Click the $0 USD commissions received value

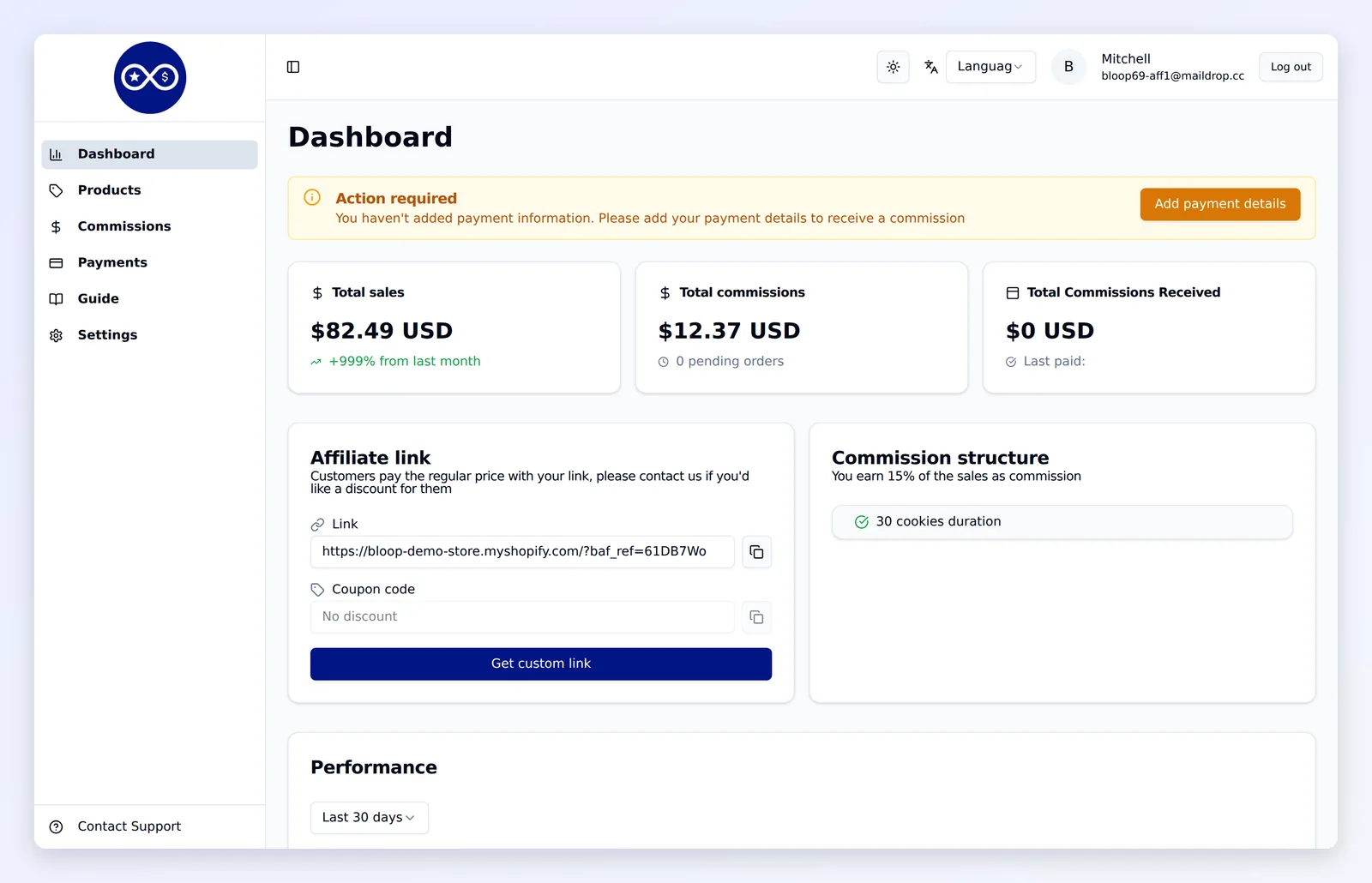point(1050,331)
